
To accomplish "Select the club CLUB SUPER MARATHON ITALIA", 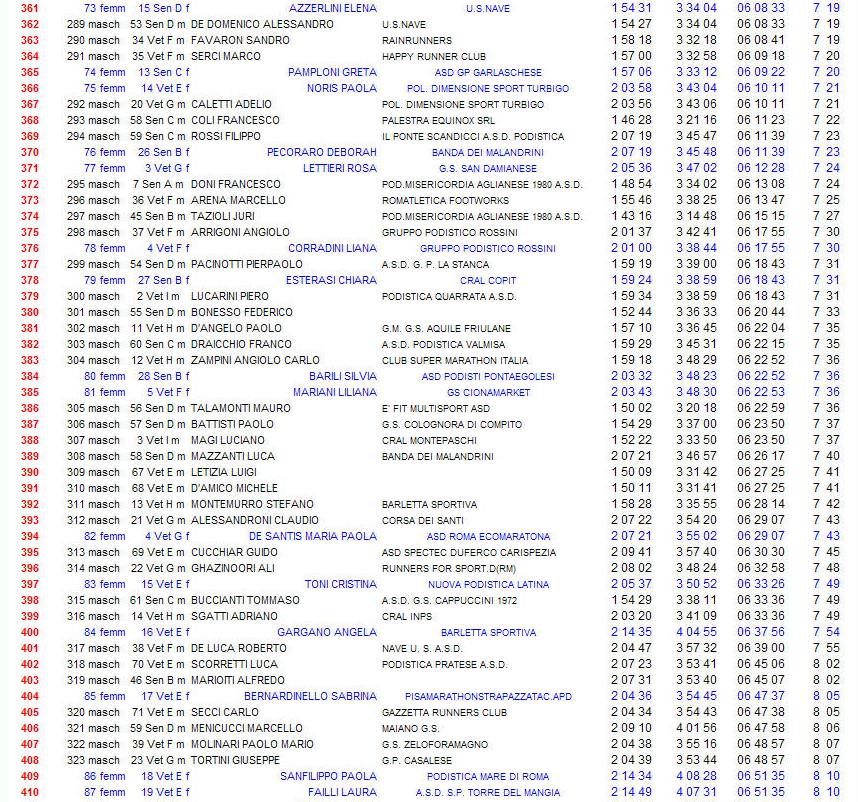I will point(455,361).
